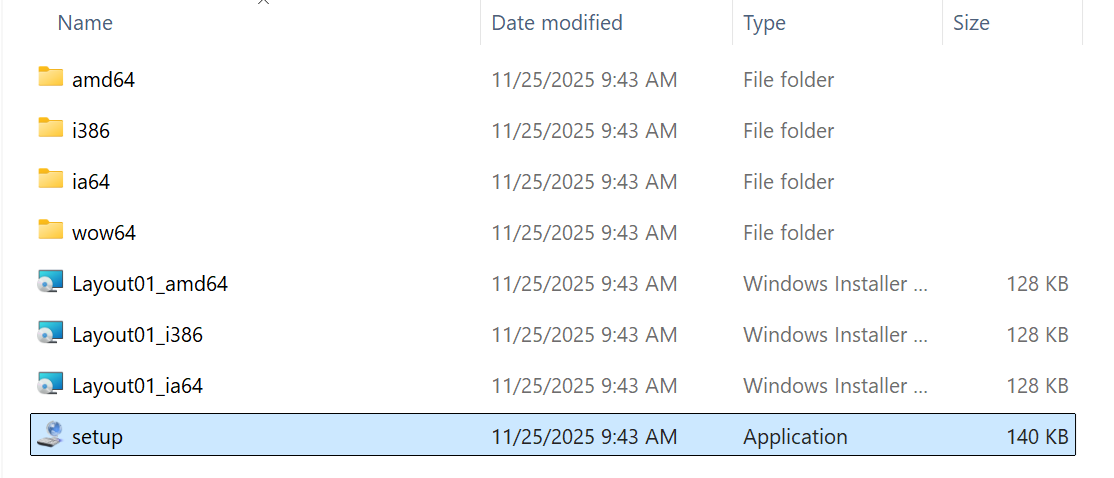Select the setup file name
Screen dimensions: 1114x478
pyautogui.click(x=98, y=437)
